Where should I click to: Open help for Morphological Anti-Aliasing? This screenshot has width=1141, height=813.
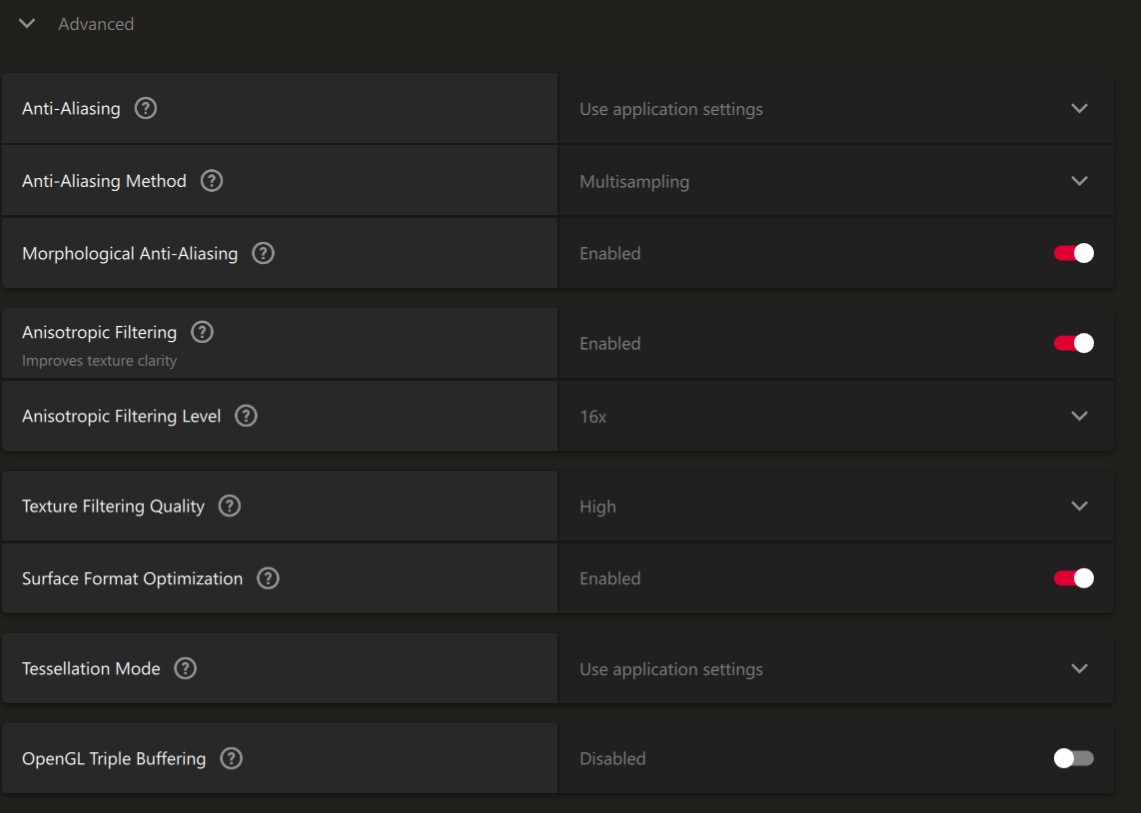pyautogui.click(x=263, y=254)
